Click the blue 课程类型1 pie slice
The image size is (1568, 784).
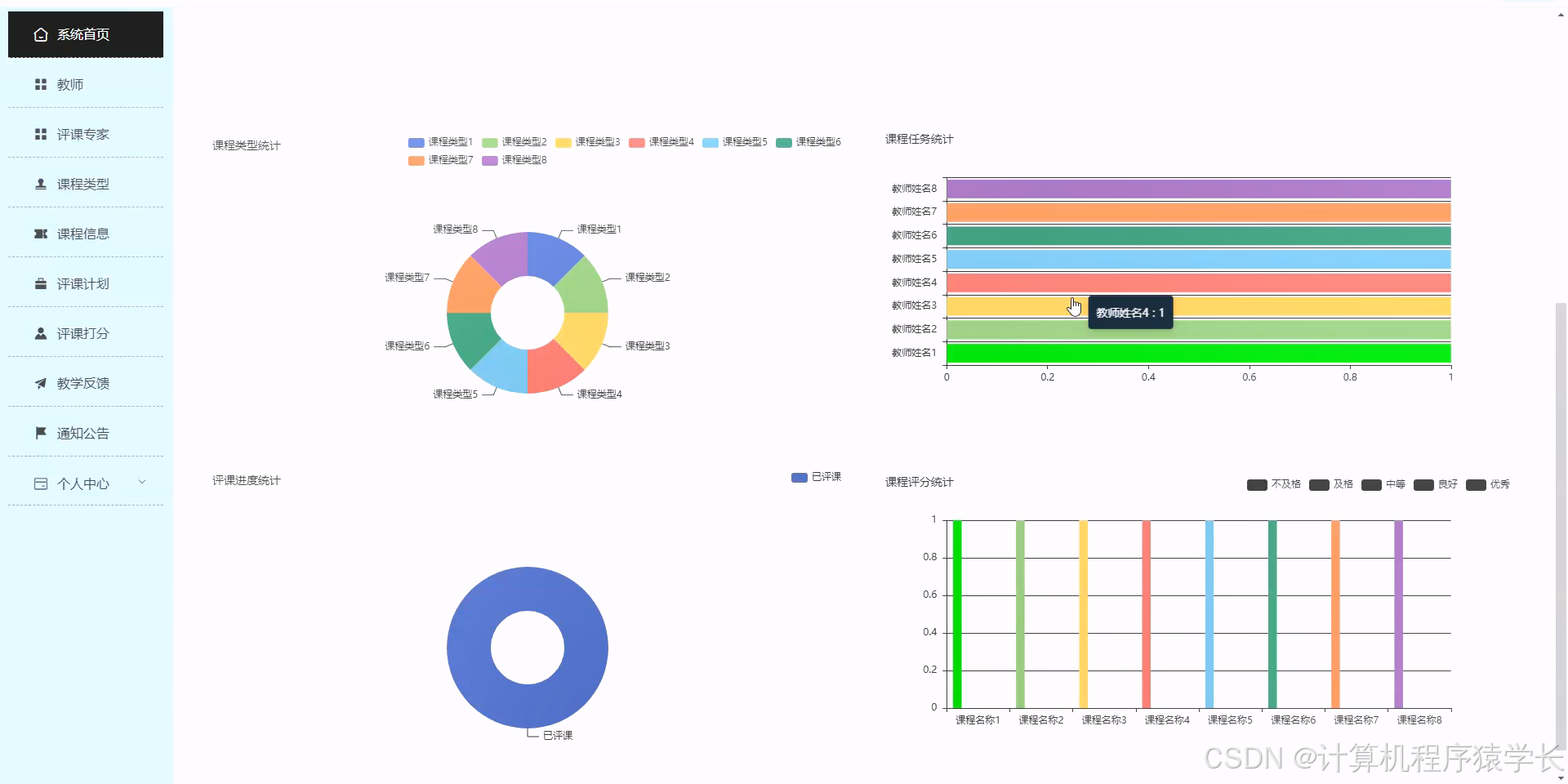[550, 256]
